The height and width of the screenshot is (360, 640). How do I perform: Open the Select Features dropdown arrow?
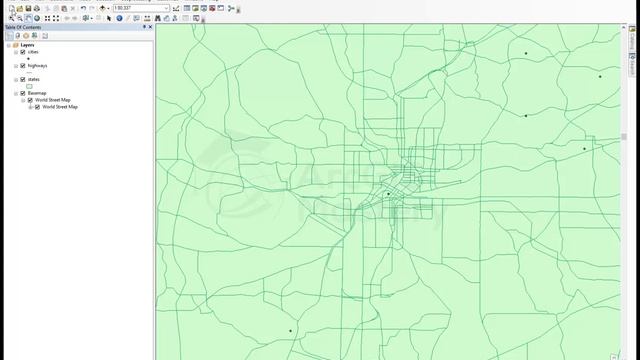pyautogui.click(x=91, y=18)
